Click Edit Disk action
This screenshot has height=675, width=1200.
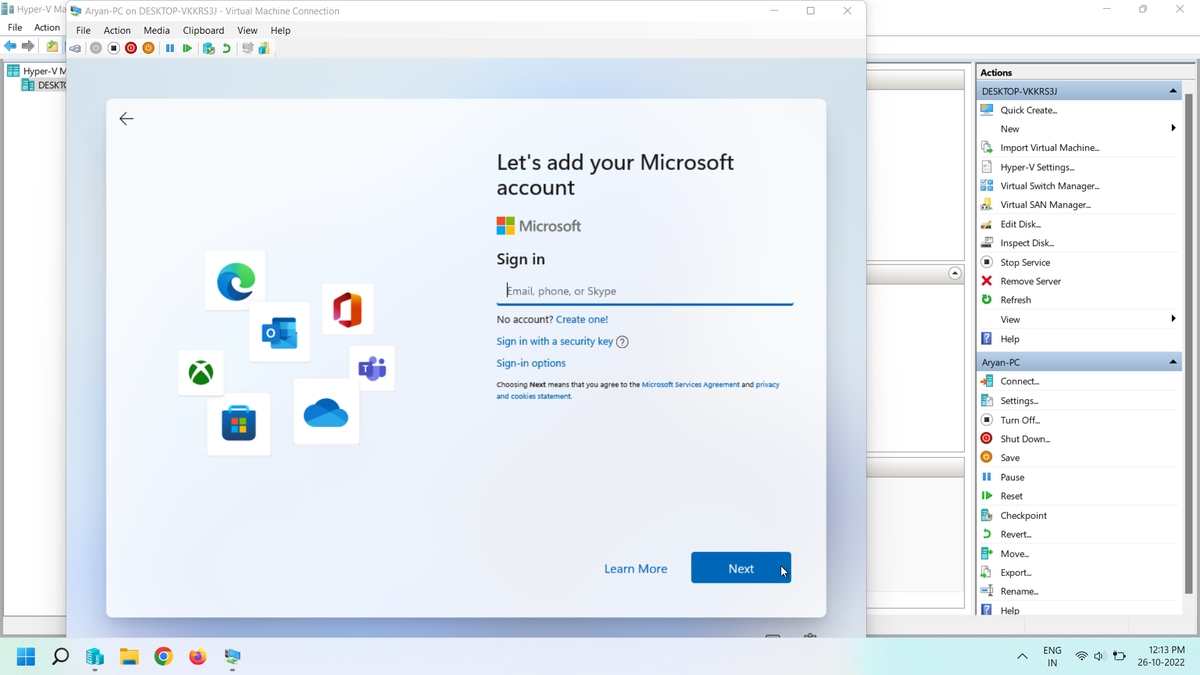(x=1021, y=224)
